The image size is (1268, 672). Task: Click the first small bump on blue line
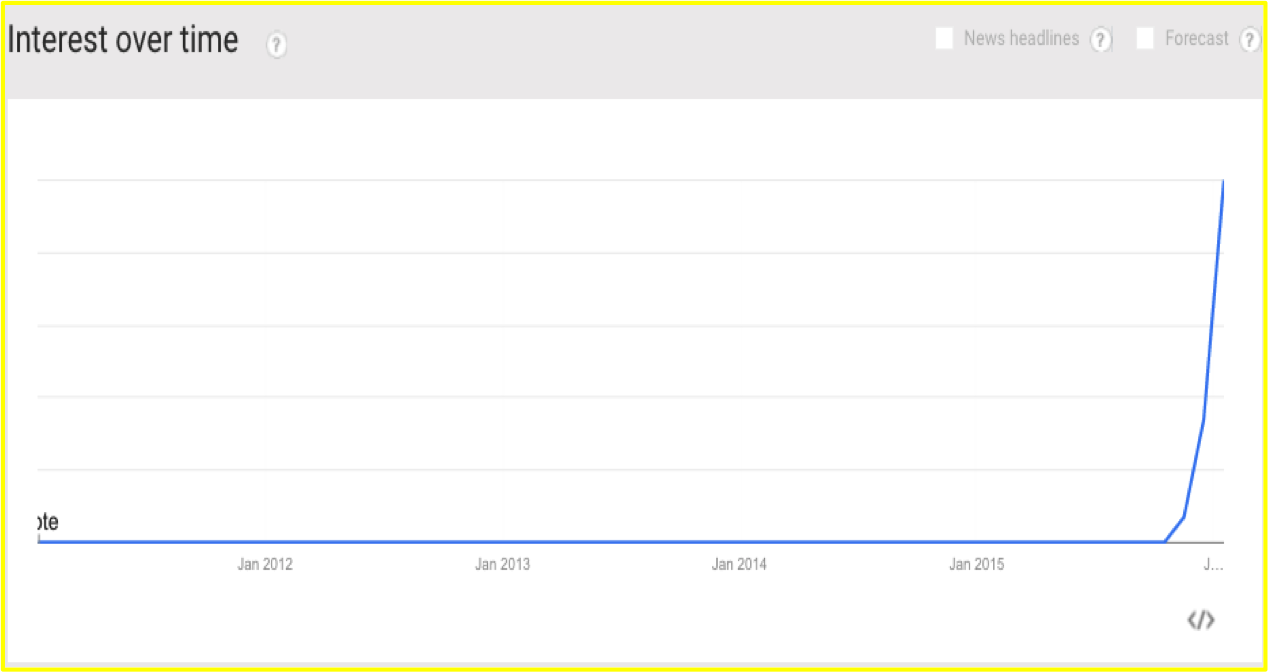click(x=1184, y=517)
